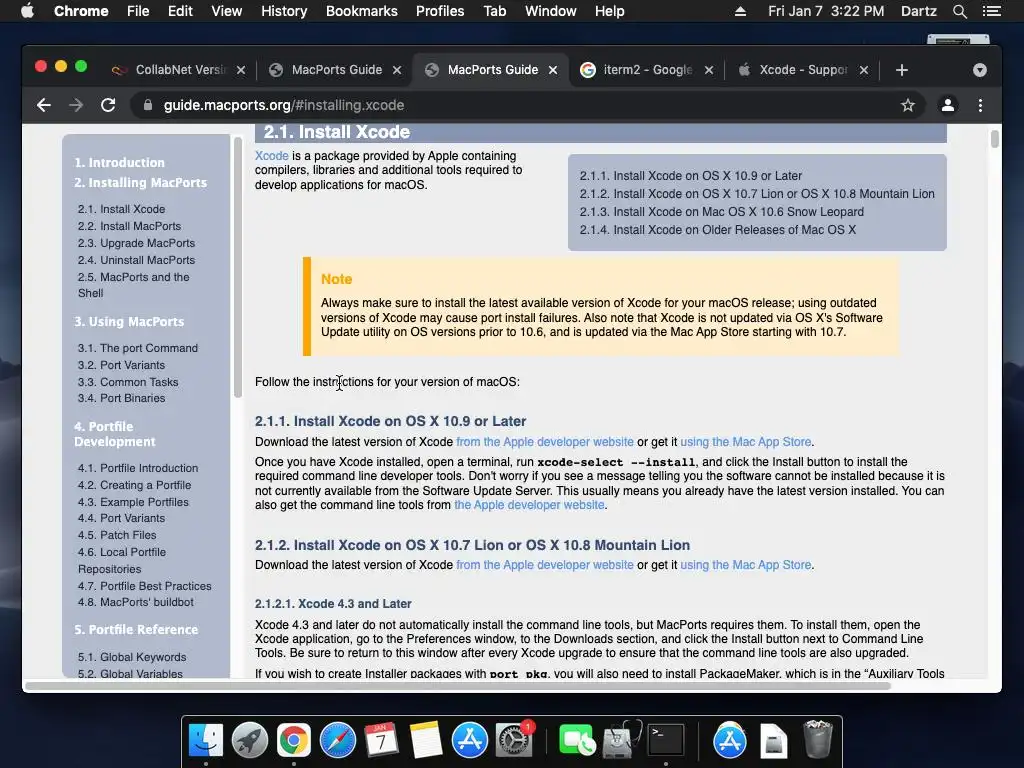Open sidebar 3.1 The port Command

137,348
